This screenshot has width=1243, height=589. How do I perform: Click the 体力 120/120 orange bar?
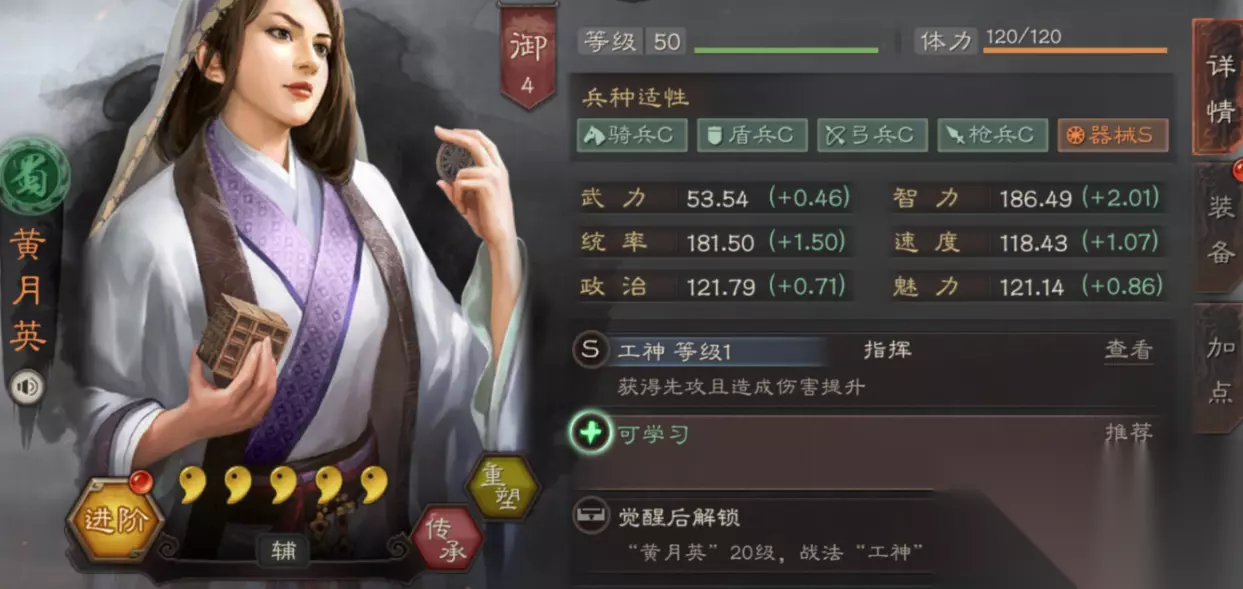click(1075, 50)
